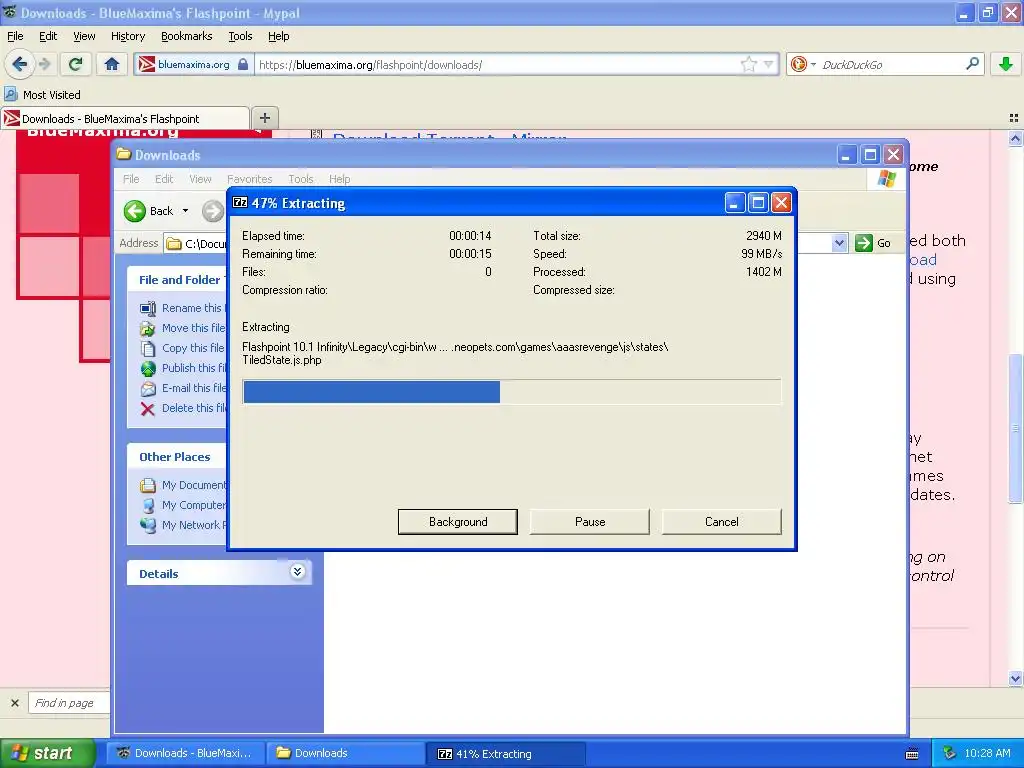Click the File and Folder Tasks header
1024x768 pixels.
[x=177, y=280]
